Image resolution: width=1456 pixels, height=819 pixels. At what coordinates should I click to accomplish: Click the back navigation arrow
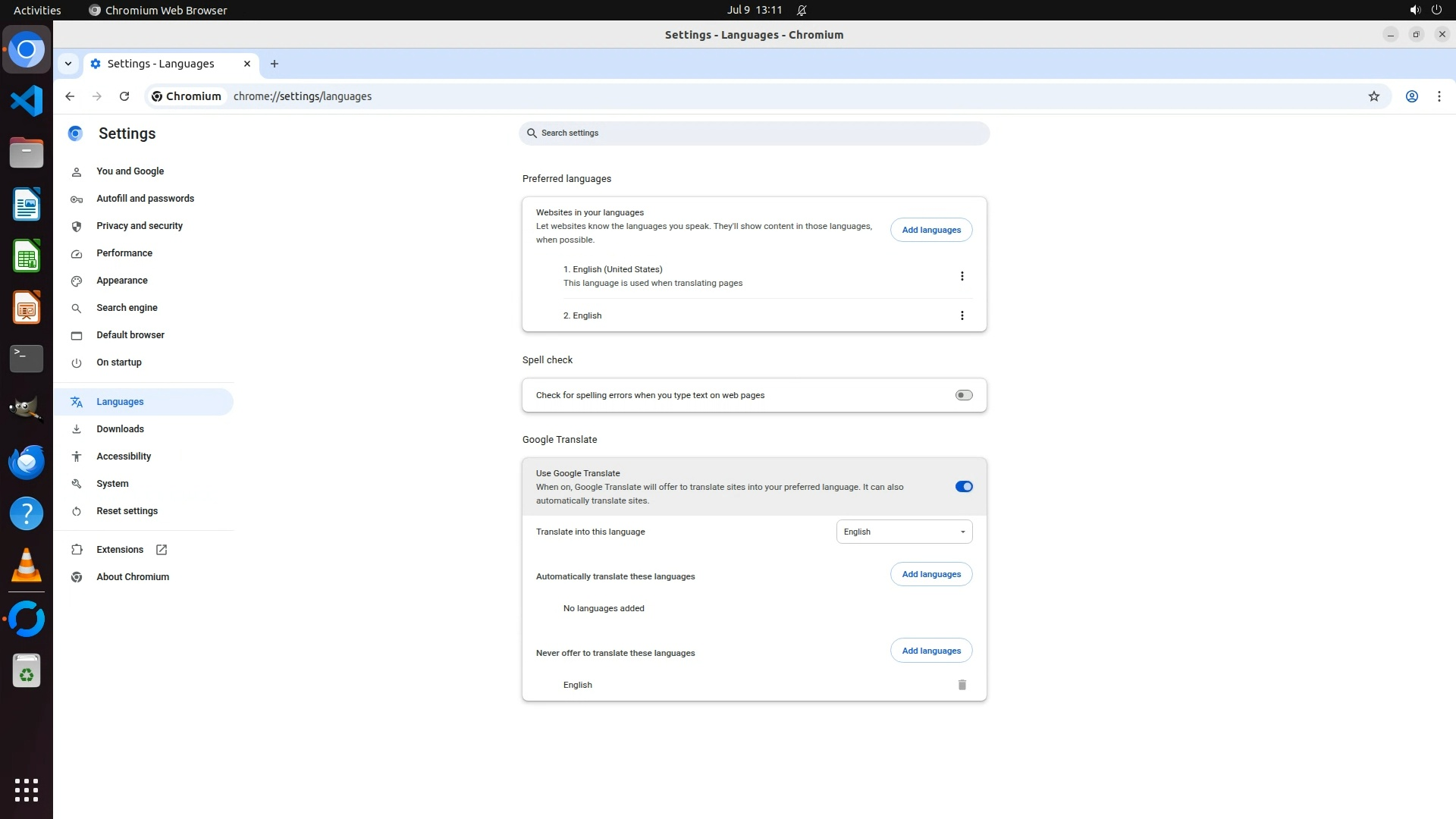(70, 96)
